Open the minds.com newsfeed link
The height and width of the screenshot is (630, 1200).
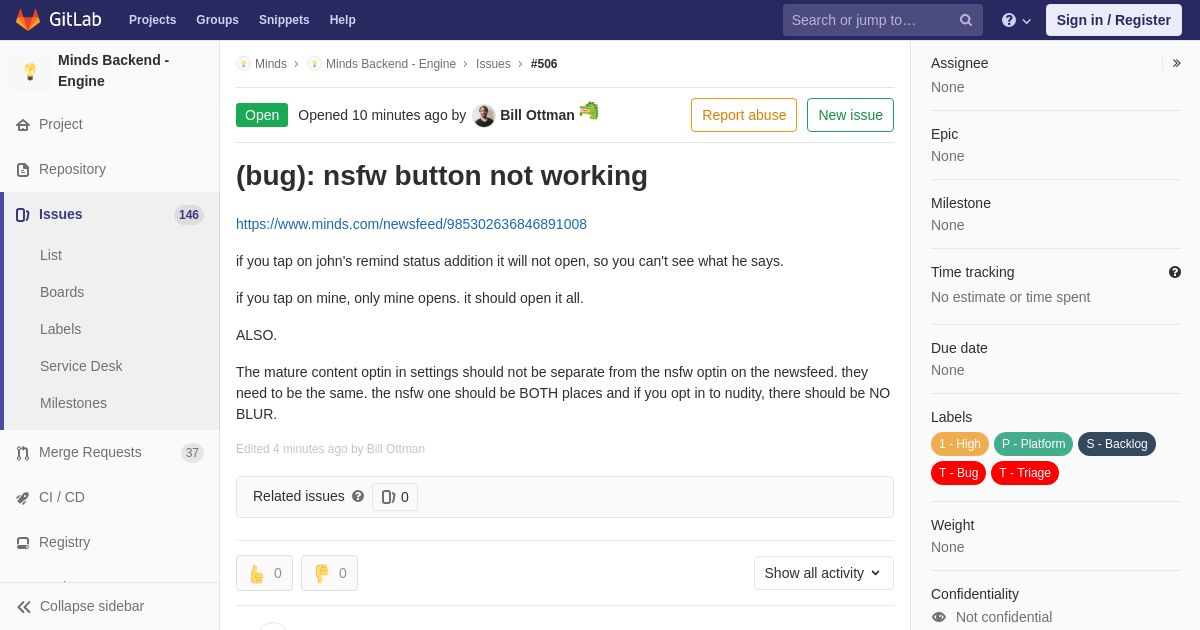[411, 224]
